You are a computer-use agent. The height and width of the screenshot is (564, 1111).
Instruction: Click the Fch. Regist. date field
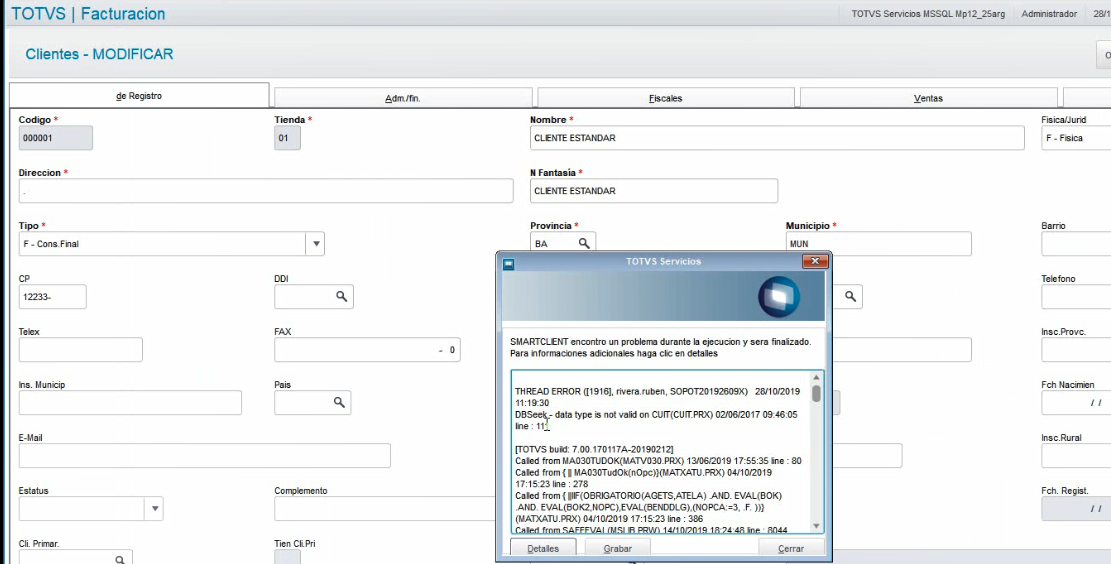(1076, 509)
